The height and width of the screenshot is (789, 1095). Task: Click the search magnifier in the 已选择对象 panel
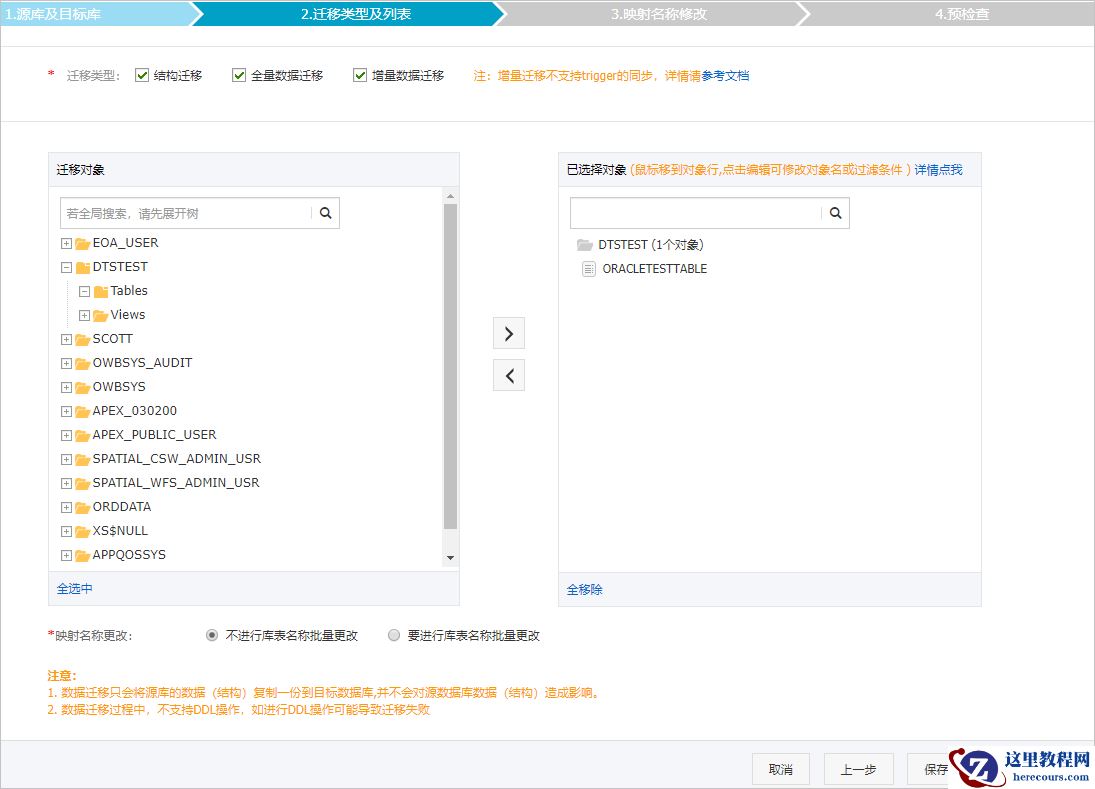click(836, 213)
